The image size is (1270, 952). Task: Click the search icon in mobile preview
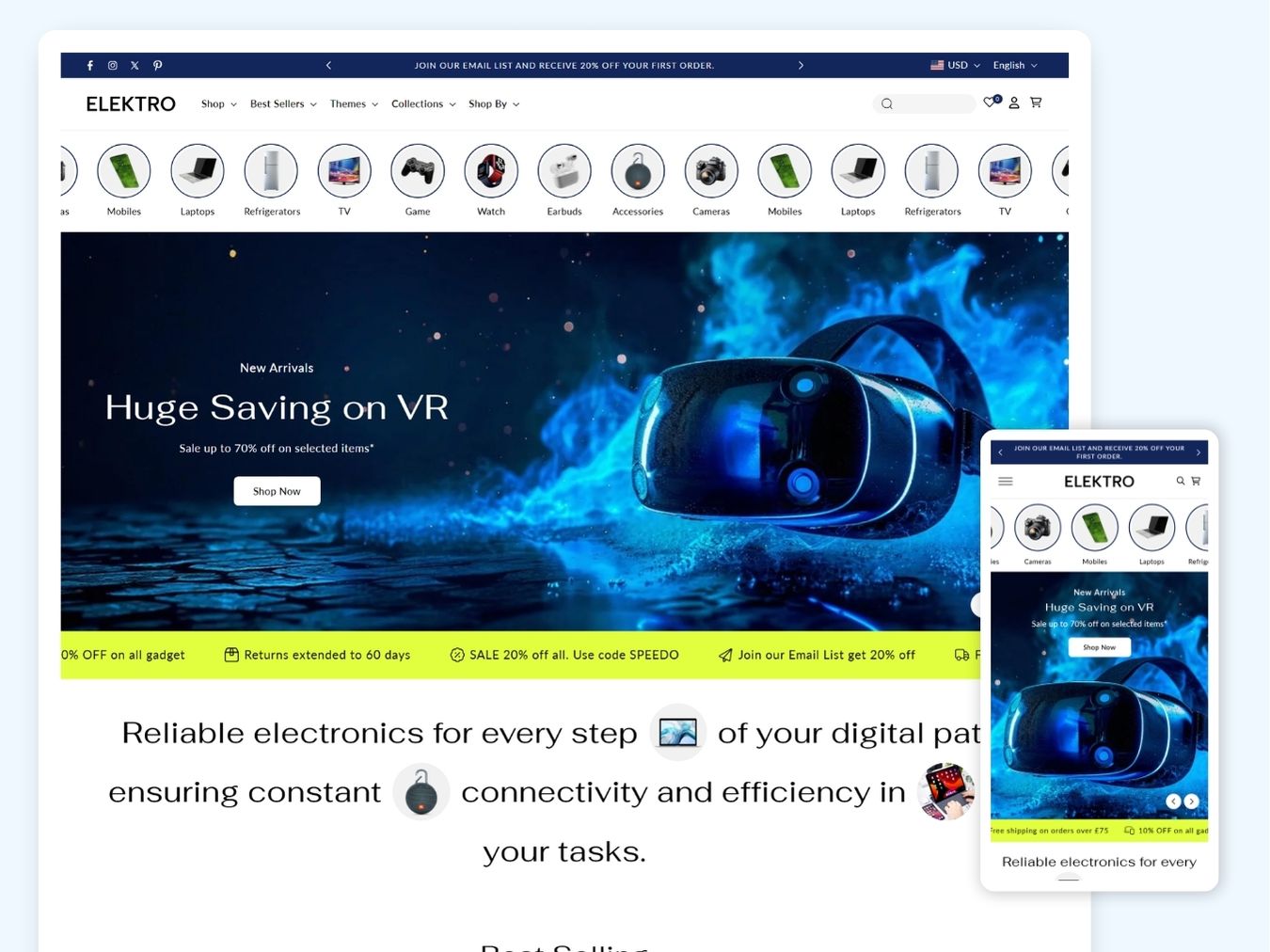click(x=1180, y=481)
